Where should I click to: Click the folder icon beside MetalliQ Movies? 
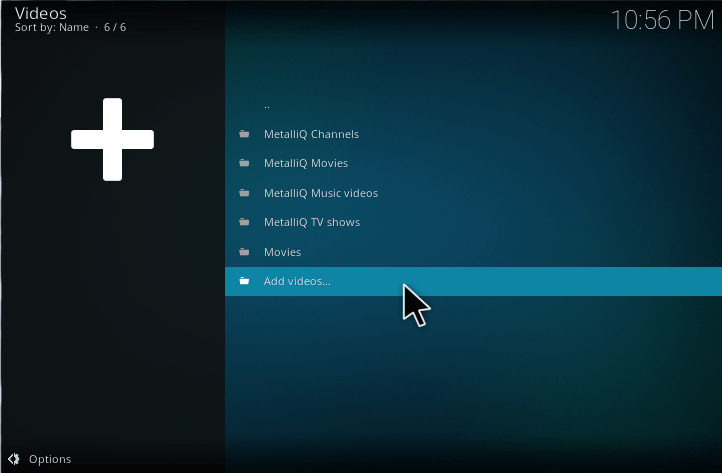pyautogui.click(x=244, y=163)
